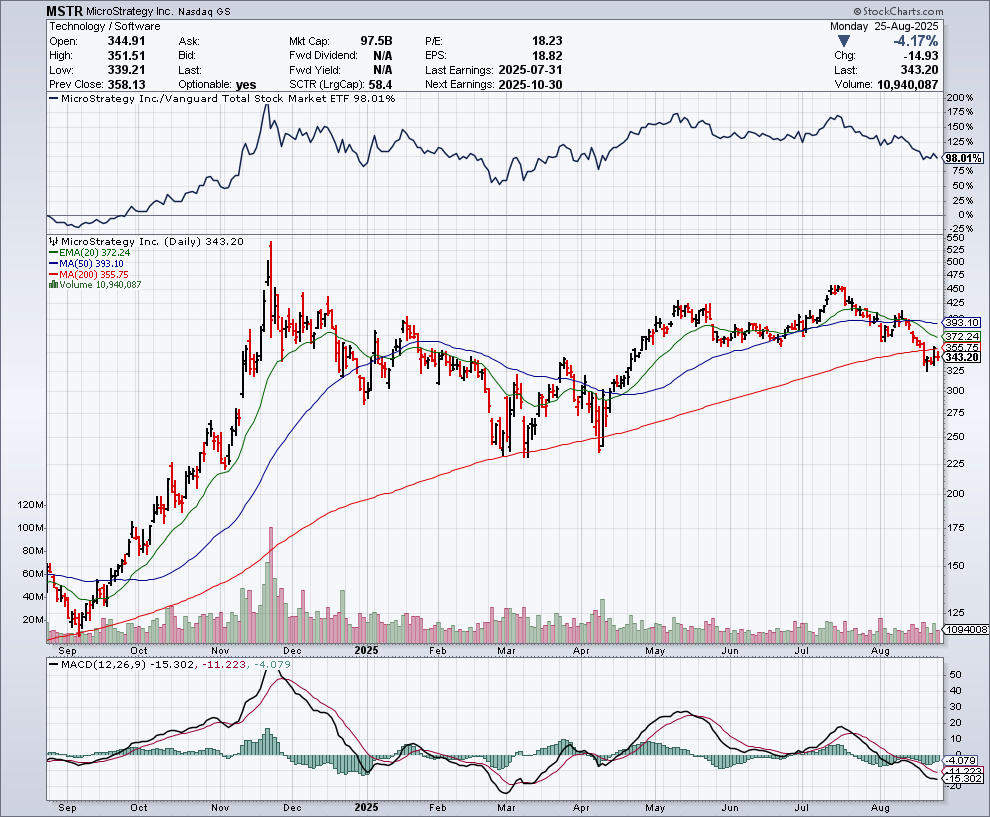
Task: Click the 200% label on relative-strength axis
Action: tap(960, 98)
